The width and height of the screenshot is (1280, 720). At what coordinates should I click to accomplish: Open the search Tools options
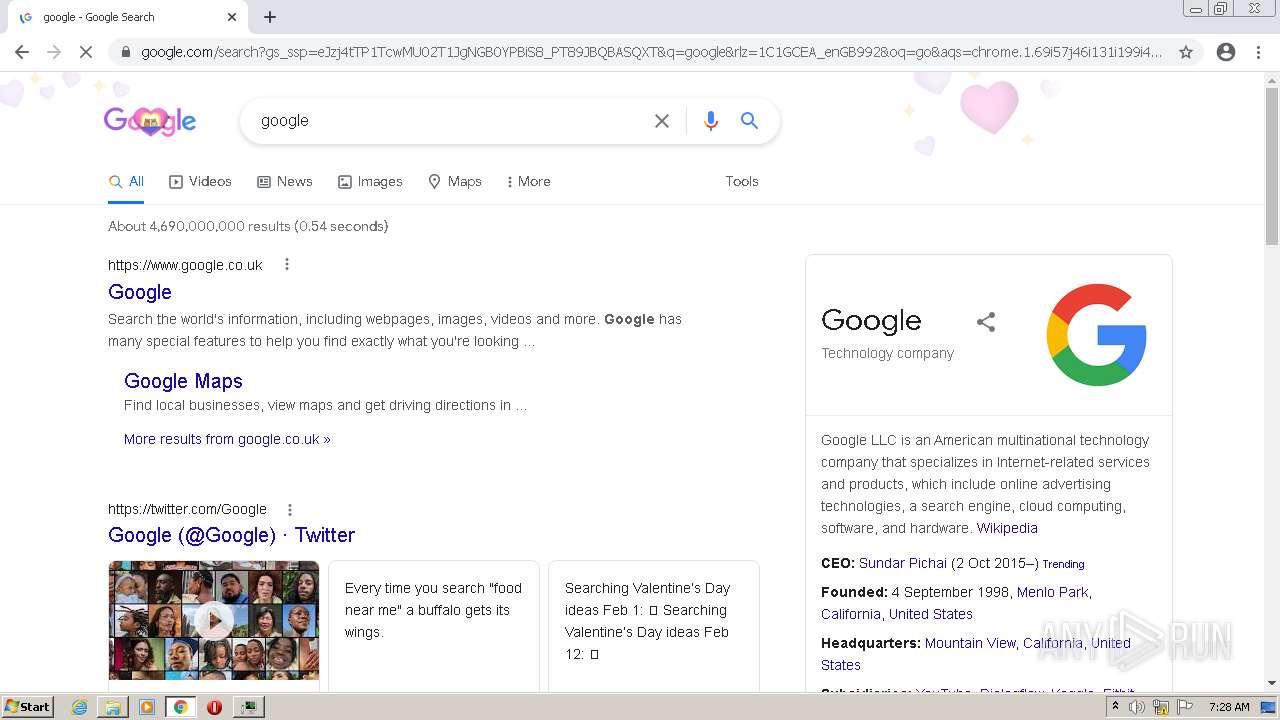[x=742, y=182]
